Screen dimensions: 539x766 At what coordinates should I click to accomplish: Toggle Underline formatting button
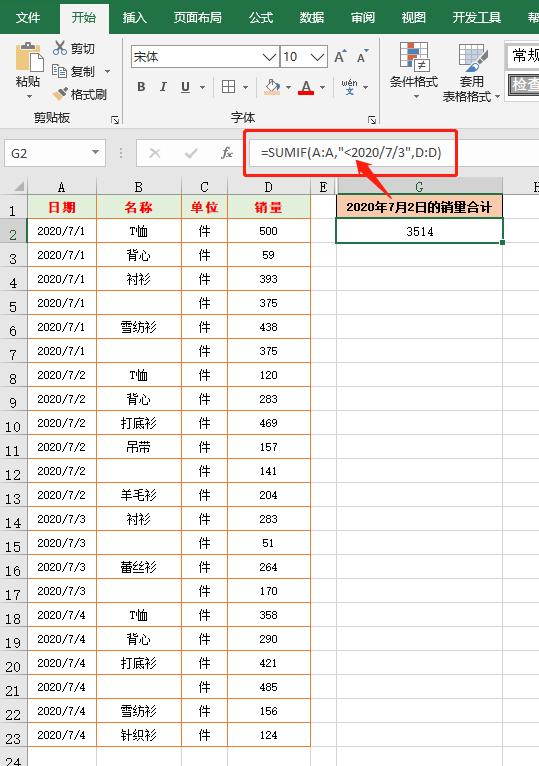[x=185, y=87]
